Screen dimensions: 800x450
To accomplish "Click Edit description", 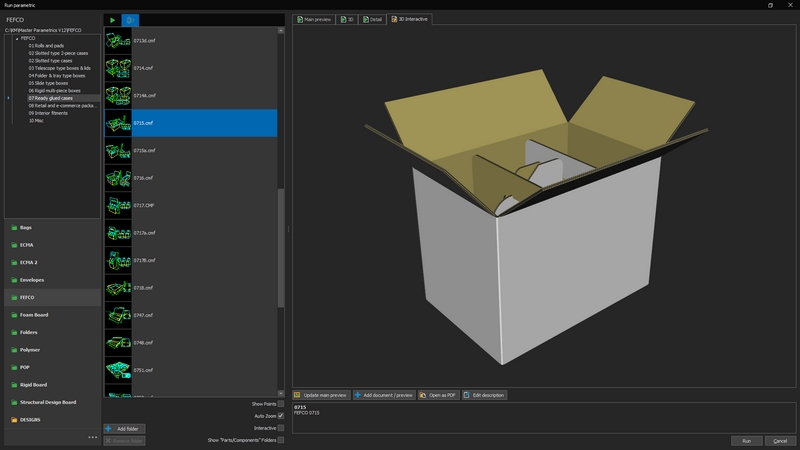I will point(484,395).
